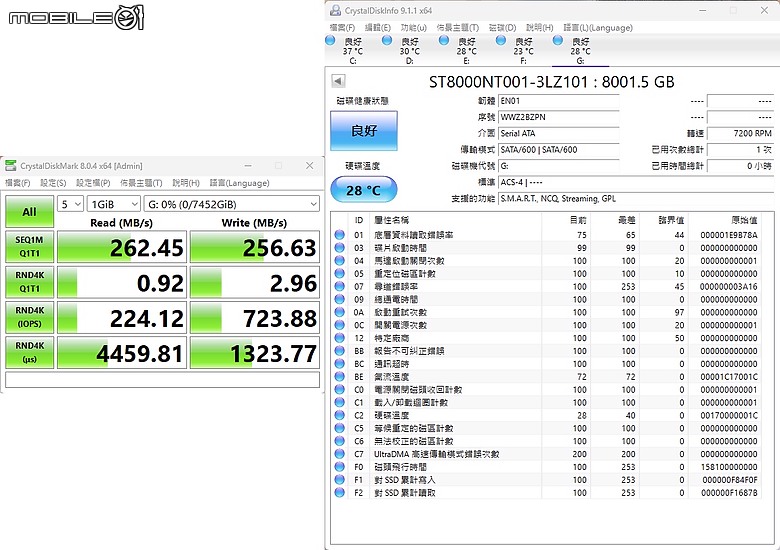This screenshot has width=780, height=550.
Task: Click the previous disk arrow icon in CrystalDiskInfo
Action: click(x=338, y=81)
